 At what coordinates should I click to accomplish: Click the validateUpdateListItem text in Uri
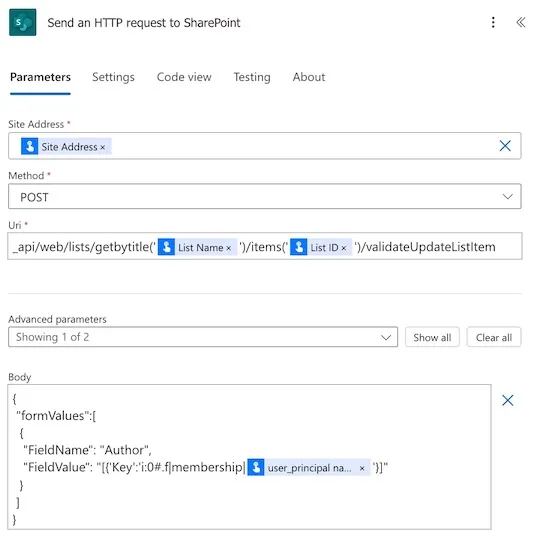(430, 247)
